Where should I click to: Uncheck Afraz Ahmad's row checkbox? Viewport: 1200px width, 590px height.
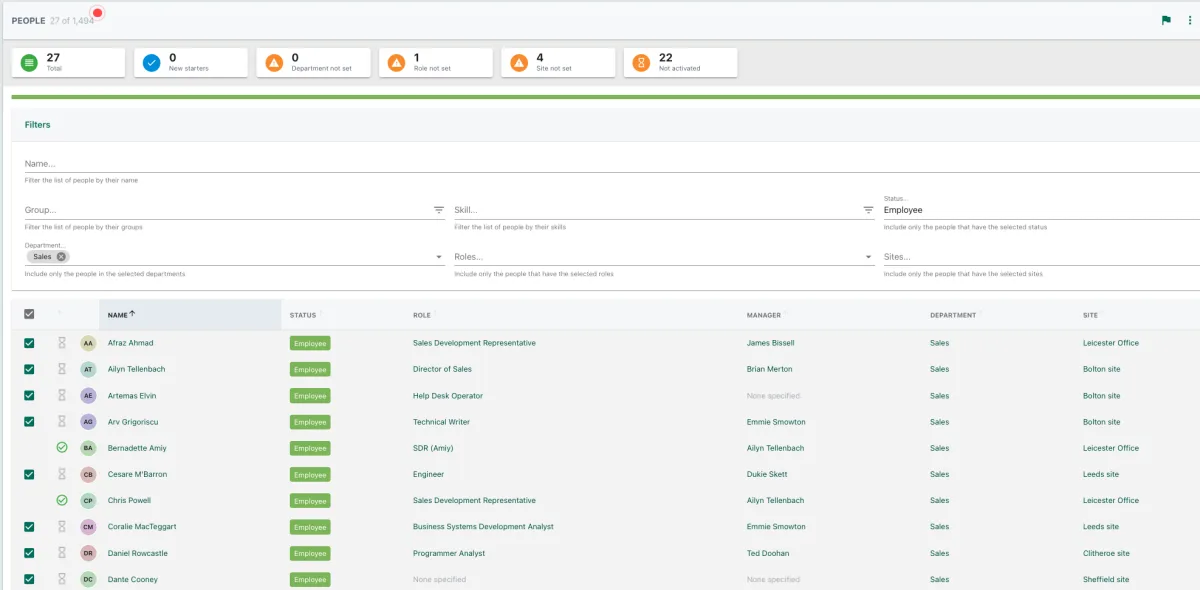coord(29,343)
